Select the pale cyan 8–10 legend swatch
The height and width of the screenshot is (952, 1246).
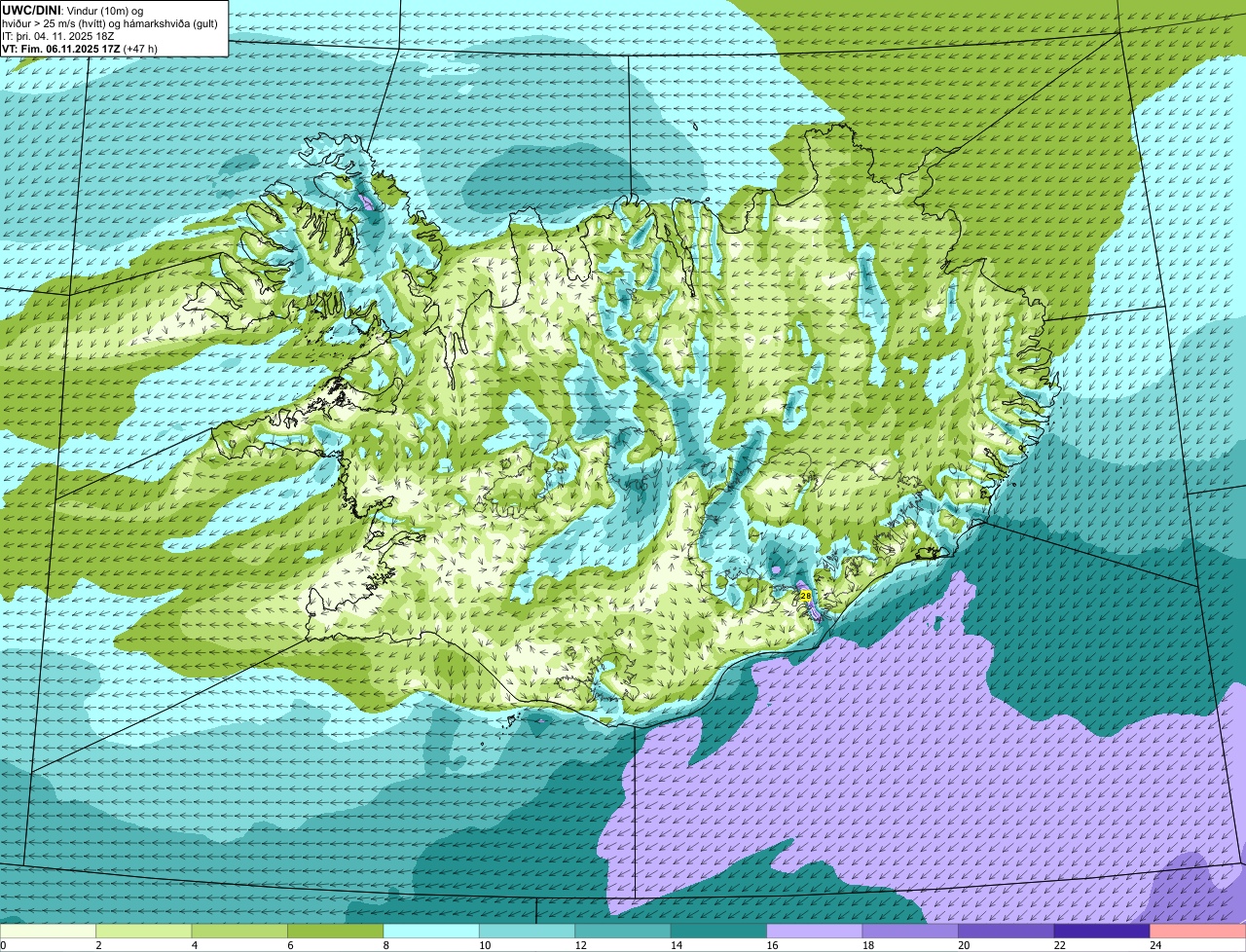[431, 931]
